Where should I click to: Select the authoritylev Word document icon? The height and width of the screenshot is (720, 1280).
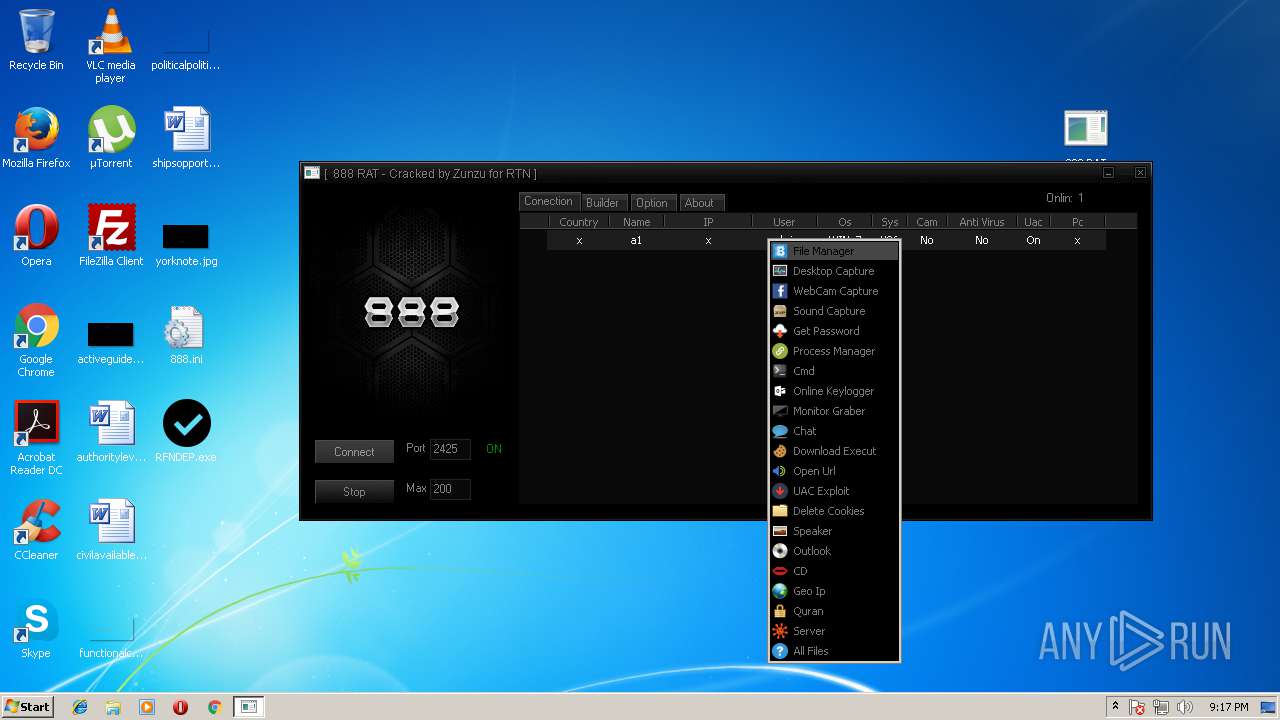coord(111,432)
